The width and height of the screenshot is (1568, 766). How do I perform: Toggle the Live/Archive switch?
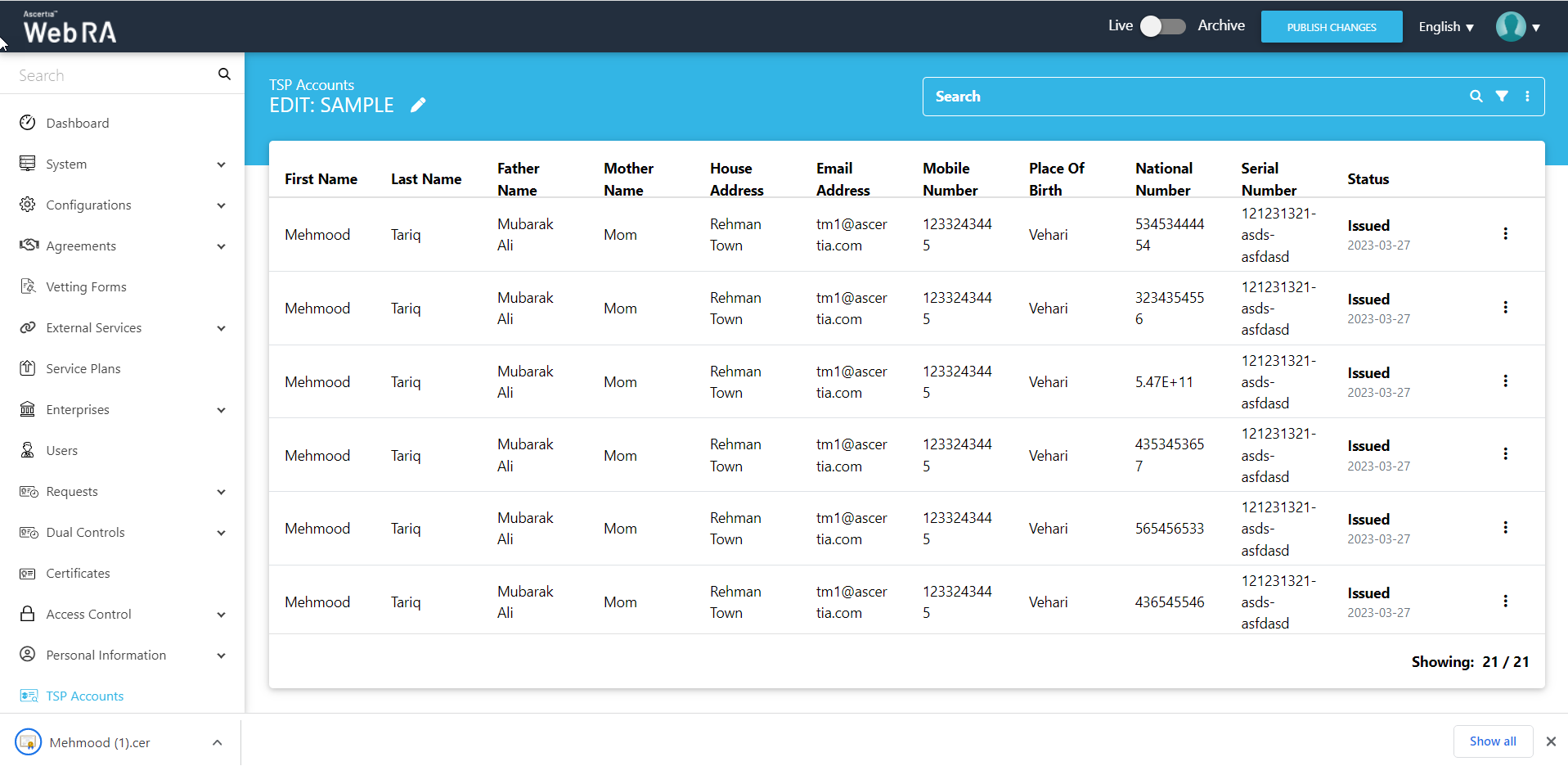click(1162, 26)
